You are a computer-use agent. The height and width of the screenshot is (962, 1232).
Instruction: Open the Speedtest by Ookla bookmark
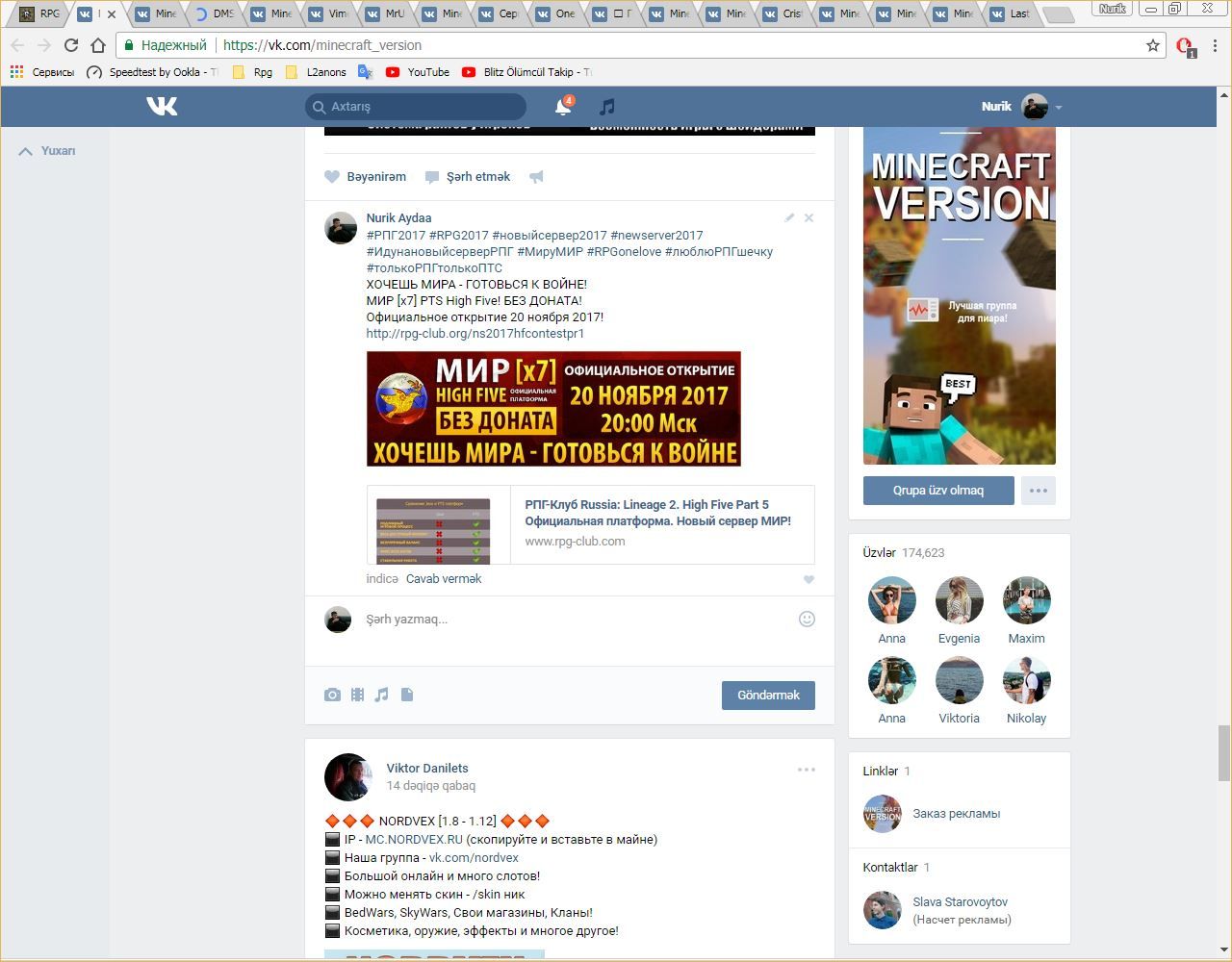pos(152,72)
